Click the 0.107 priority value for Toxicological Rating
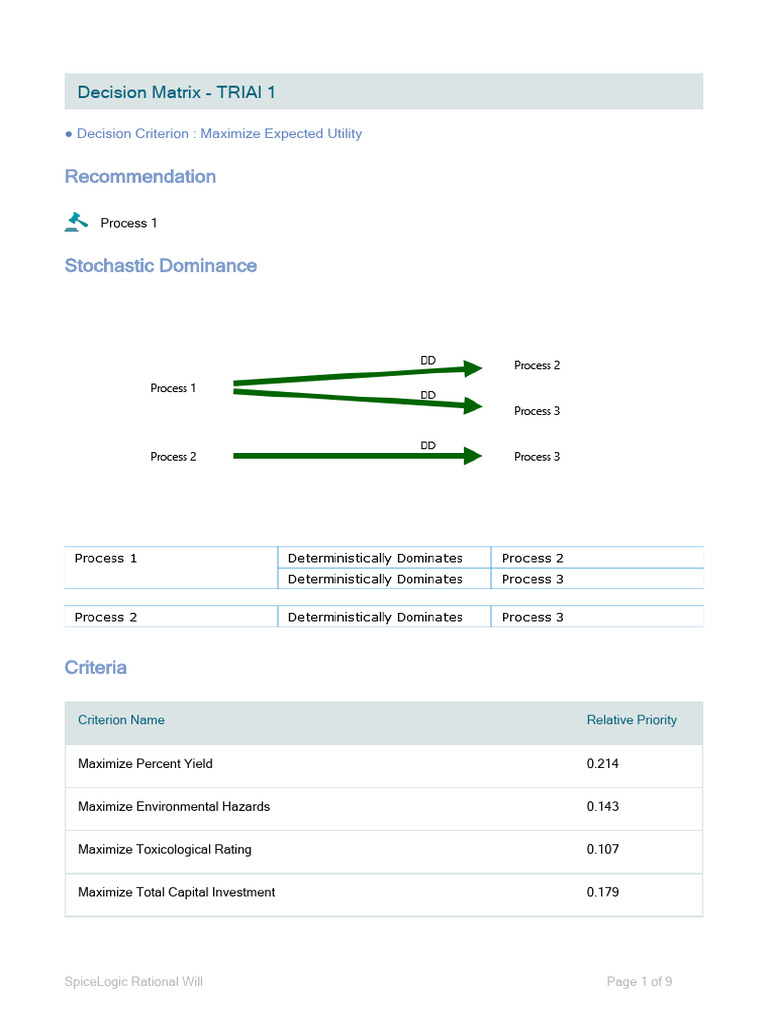The image size is (768, 1024). 603,850
